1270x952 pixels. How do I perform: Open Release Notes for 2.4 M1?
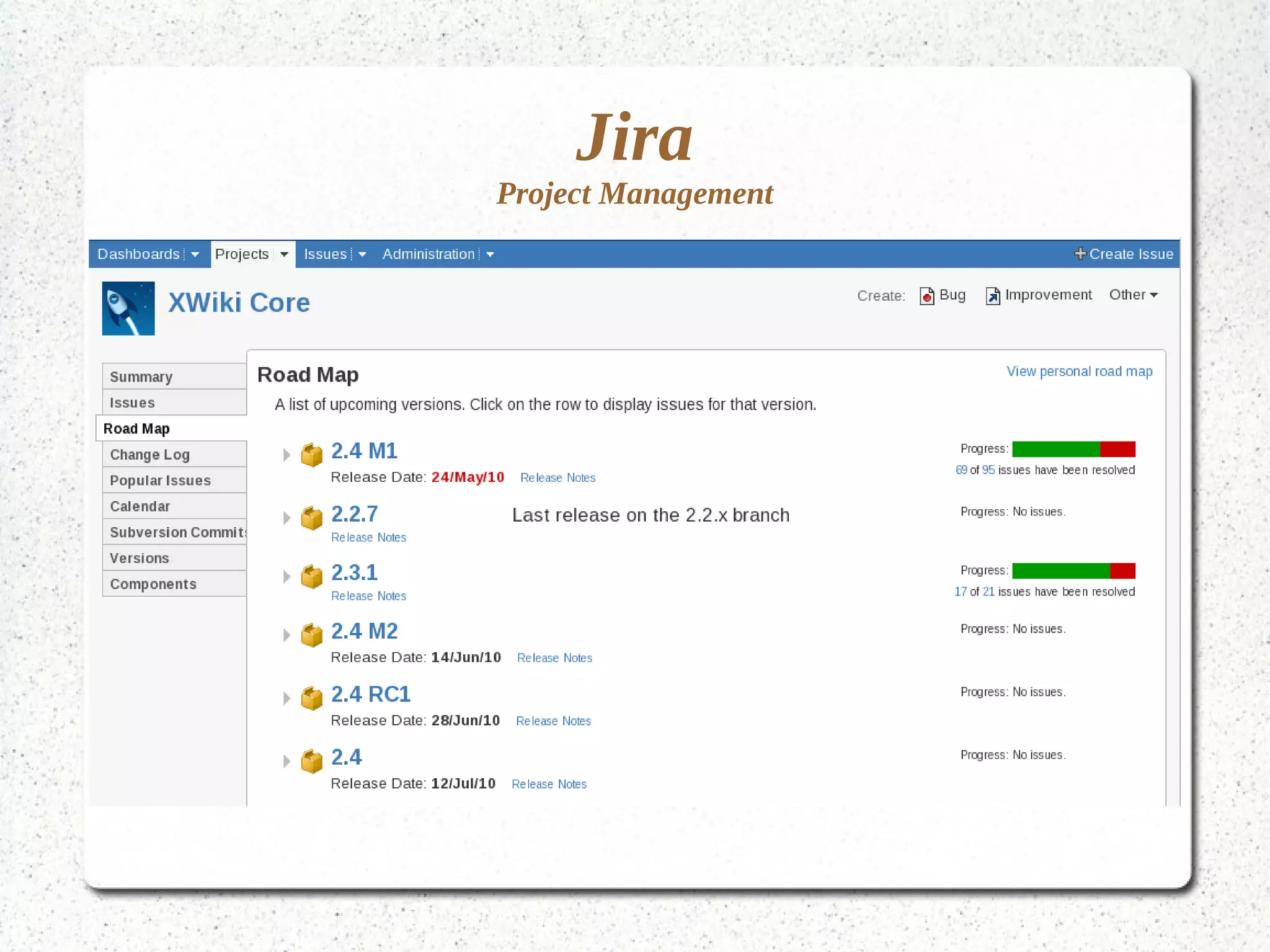tap(557, 478)
